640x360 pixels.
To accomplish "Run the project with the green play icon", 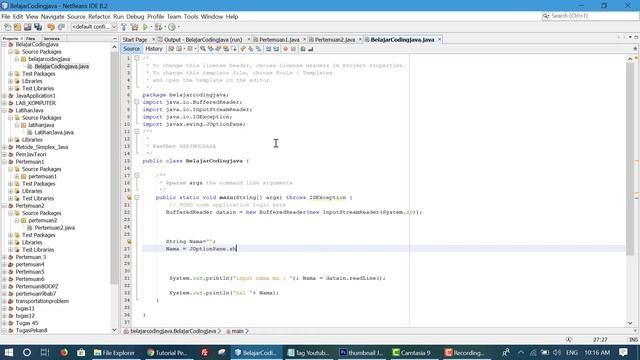I will (145, 27).
